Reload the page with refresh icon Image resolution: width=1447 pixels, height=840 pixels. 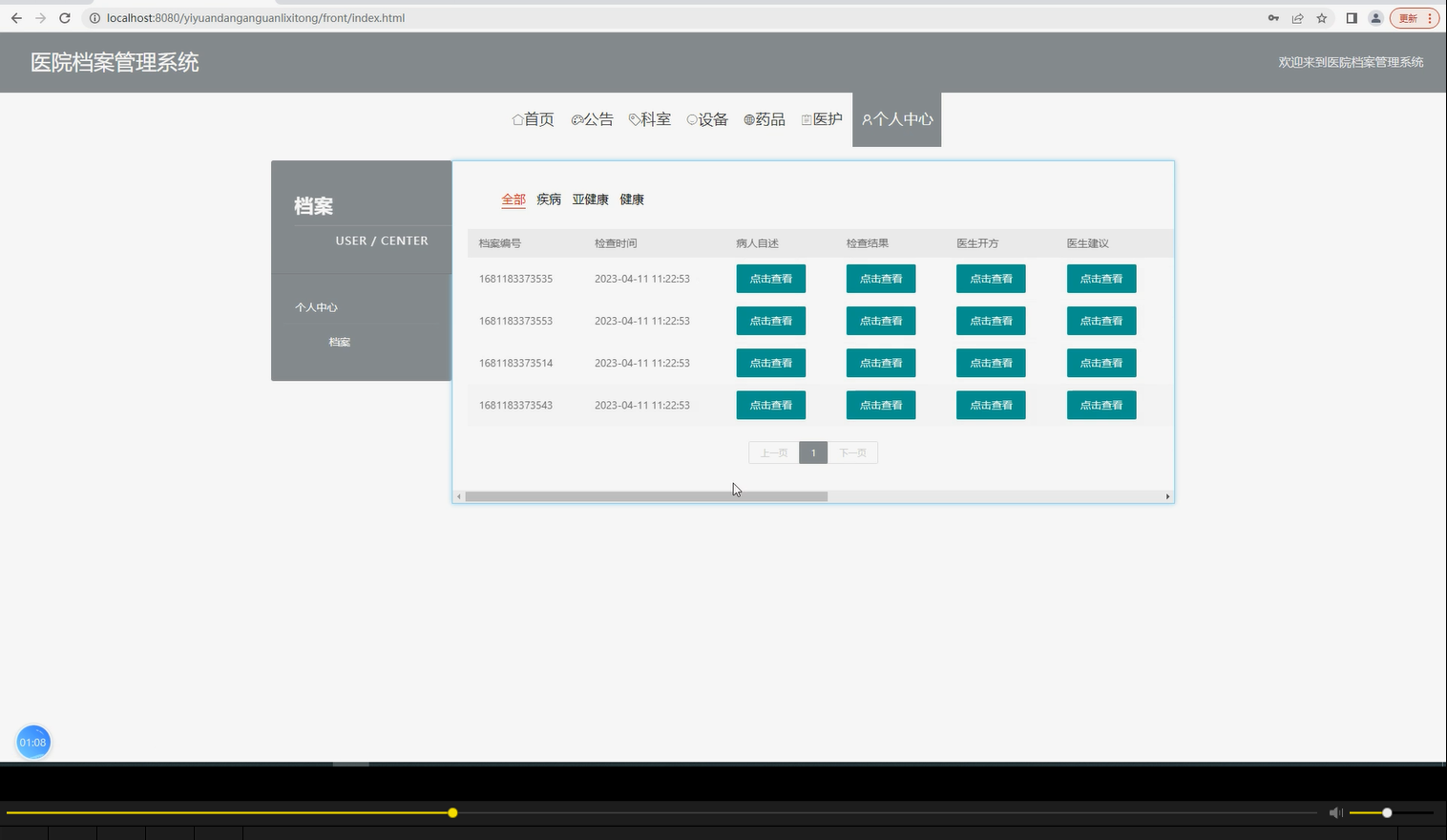pyautogui.click(x=65, y=18)
